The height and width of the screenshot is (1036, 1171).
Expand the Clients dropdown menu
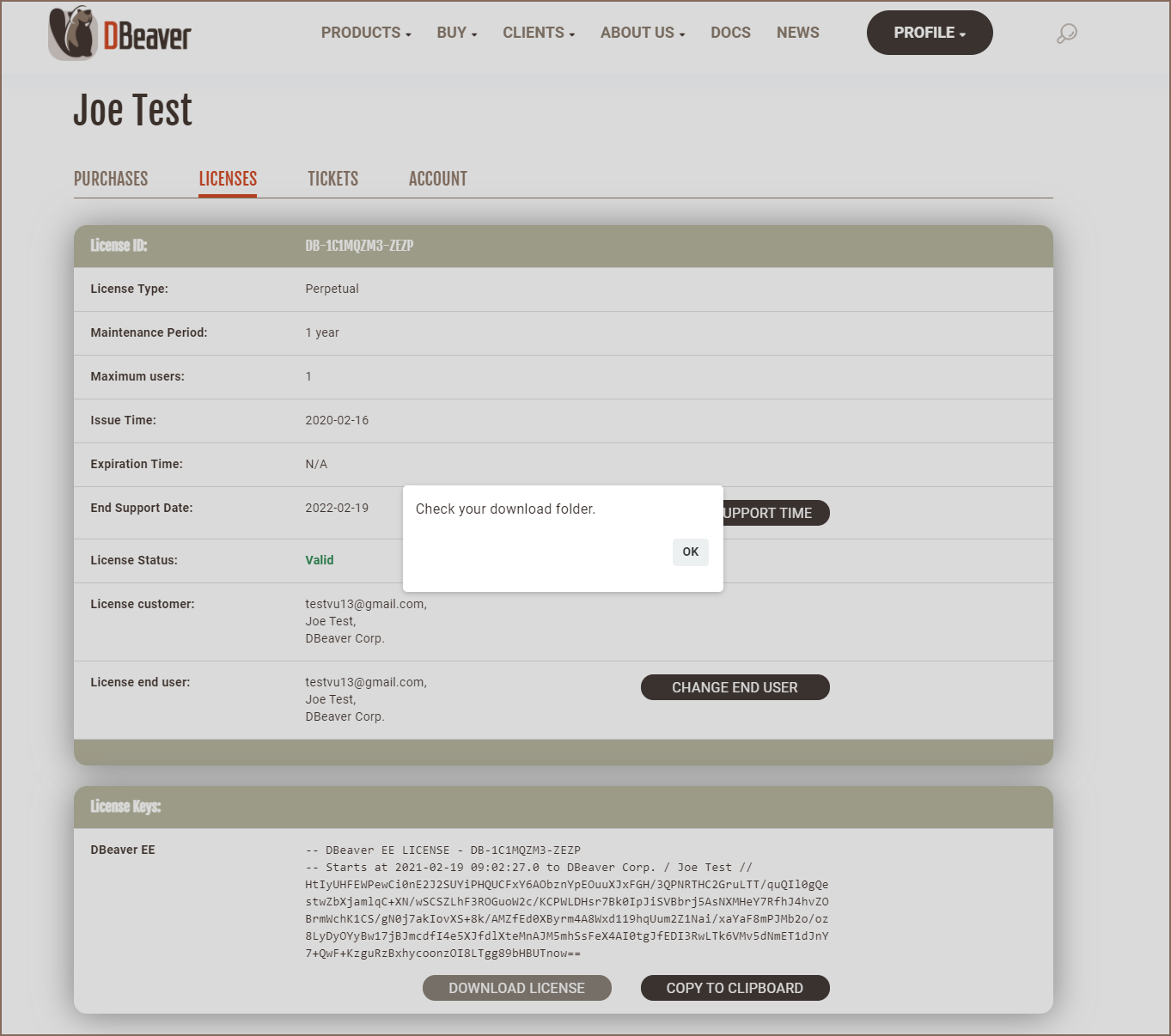(539, 33)
